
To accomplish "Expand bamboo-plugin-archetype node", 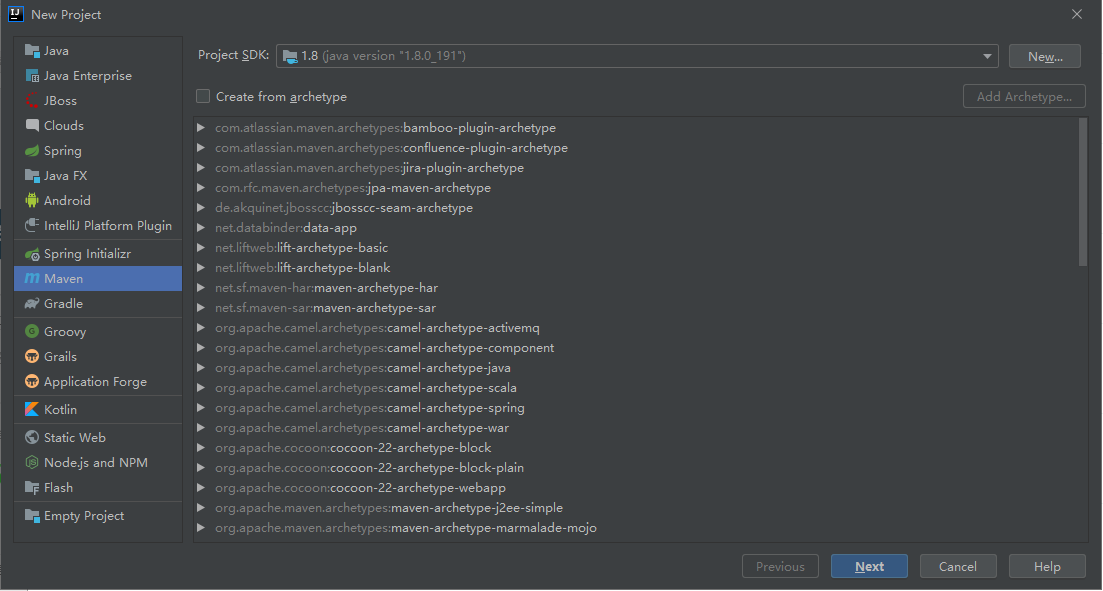I will point(201,127).
